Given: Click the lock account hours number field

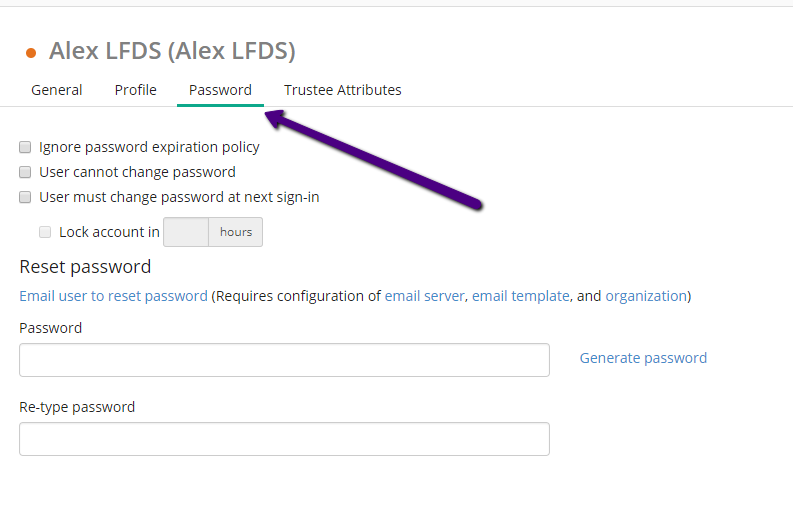Looking at the screenshot, I should tap(186, 232).
